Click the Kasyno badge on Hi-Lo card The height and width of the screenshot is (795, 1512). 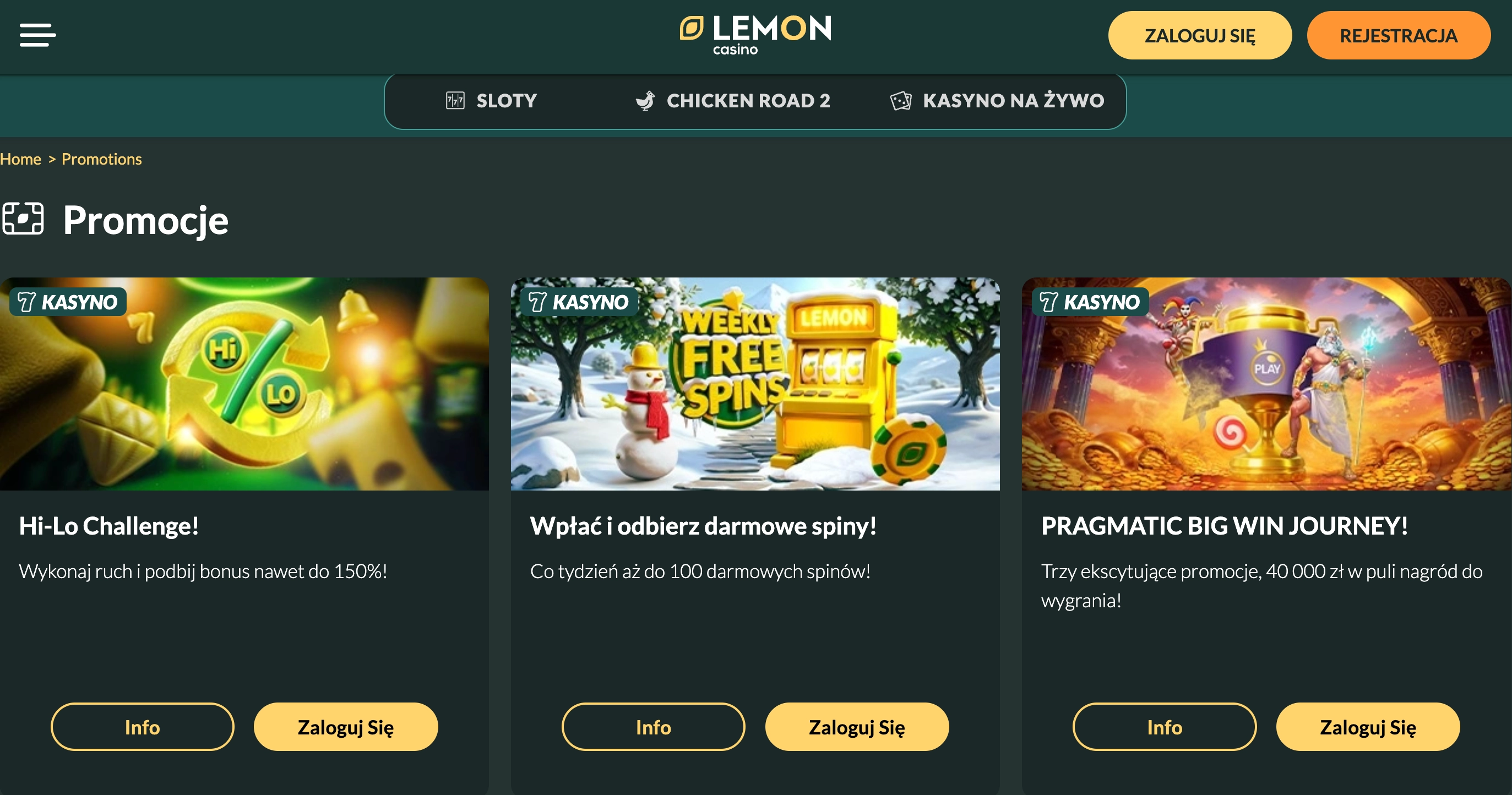pyautogui.click(x=68, y=302)
